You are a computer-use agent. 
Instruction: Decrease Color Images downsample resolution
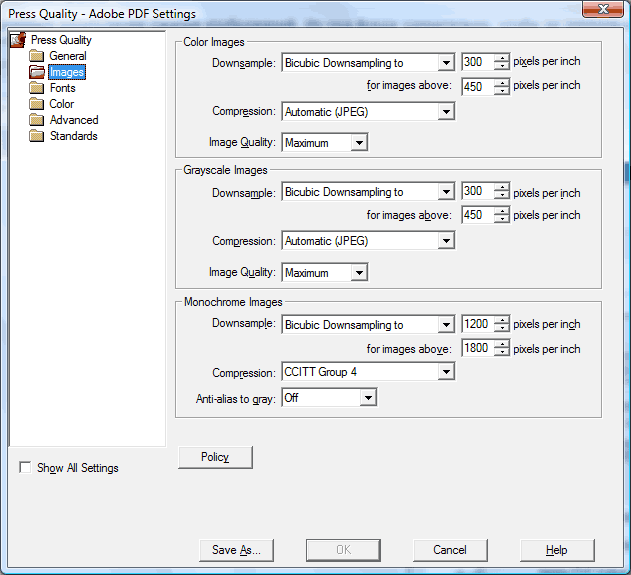[502, 66]
